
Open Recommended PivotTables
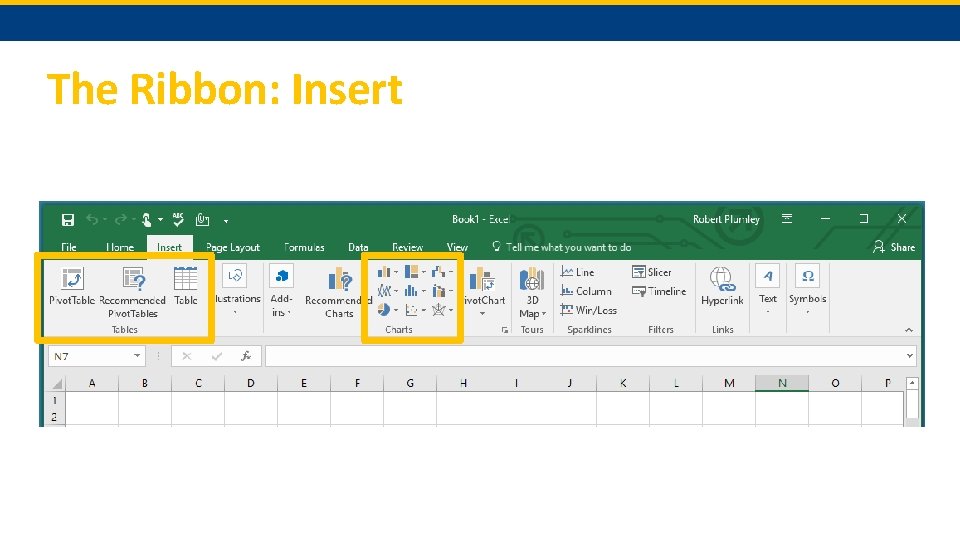133,292
